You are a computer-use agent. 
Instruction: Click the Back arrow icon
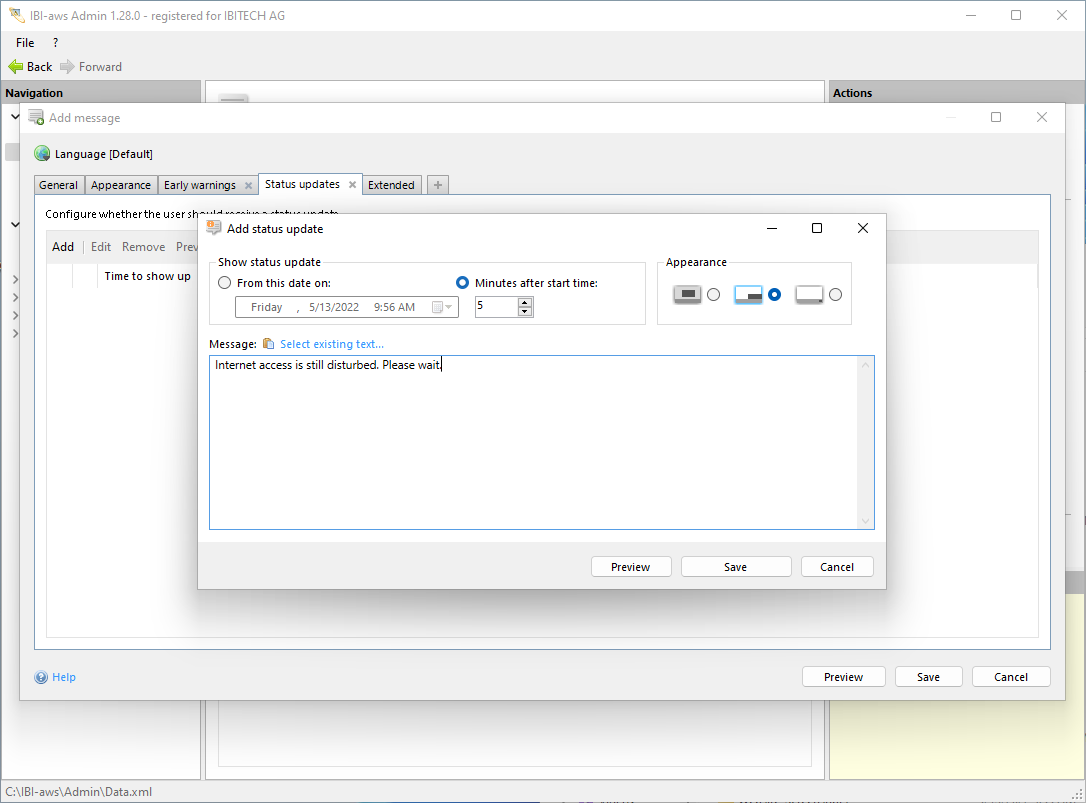coord(15,67)
